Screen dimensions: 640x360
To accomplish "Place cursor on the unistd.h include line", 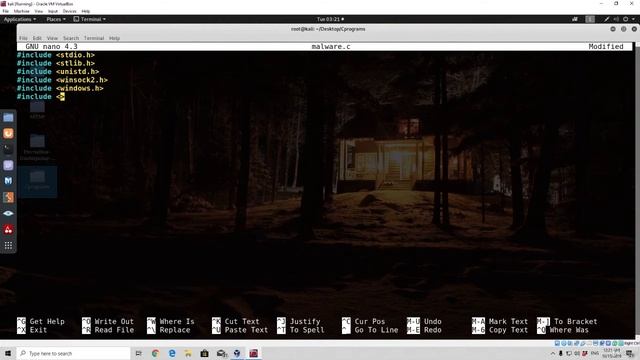I will point(58,71).
